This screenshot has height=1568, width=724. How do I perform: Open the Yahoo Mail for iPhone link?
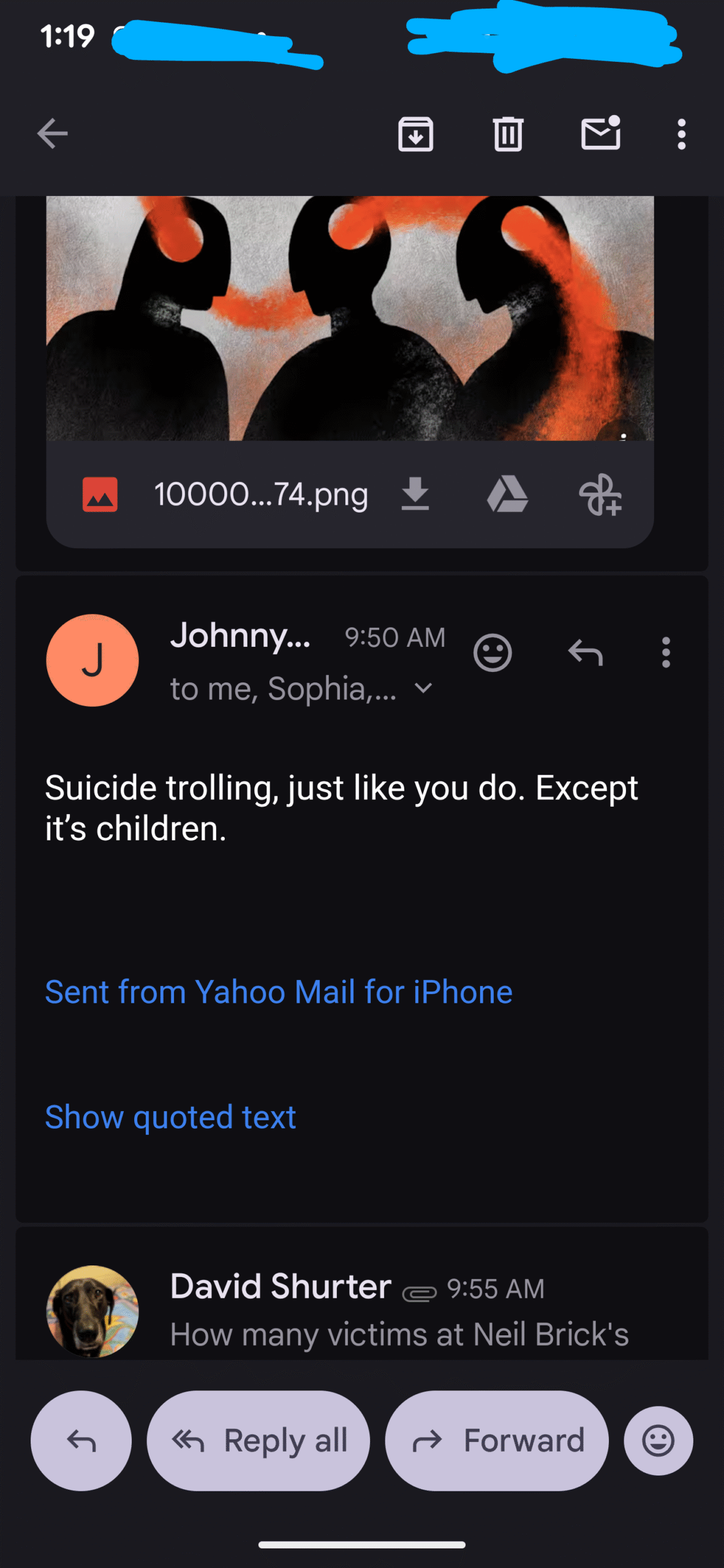[279, 992]
